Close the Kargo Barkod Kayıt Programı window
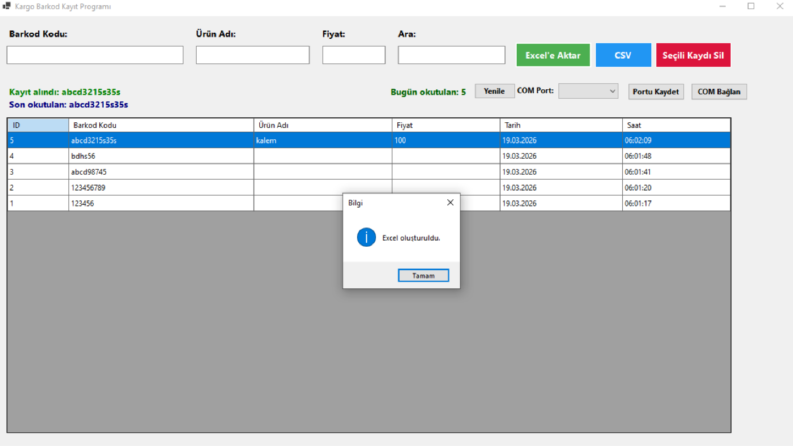The image size is (793, 446). click(x=779, y=6)
